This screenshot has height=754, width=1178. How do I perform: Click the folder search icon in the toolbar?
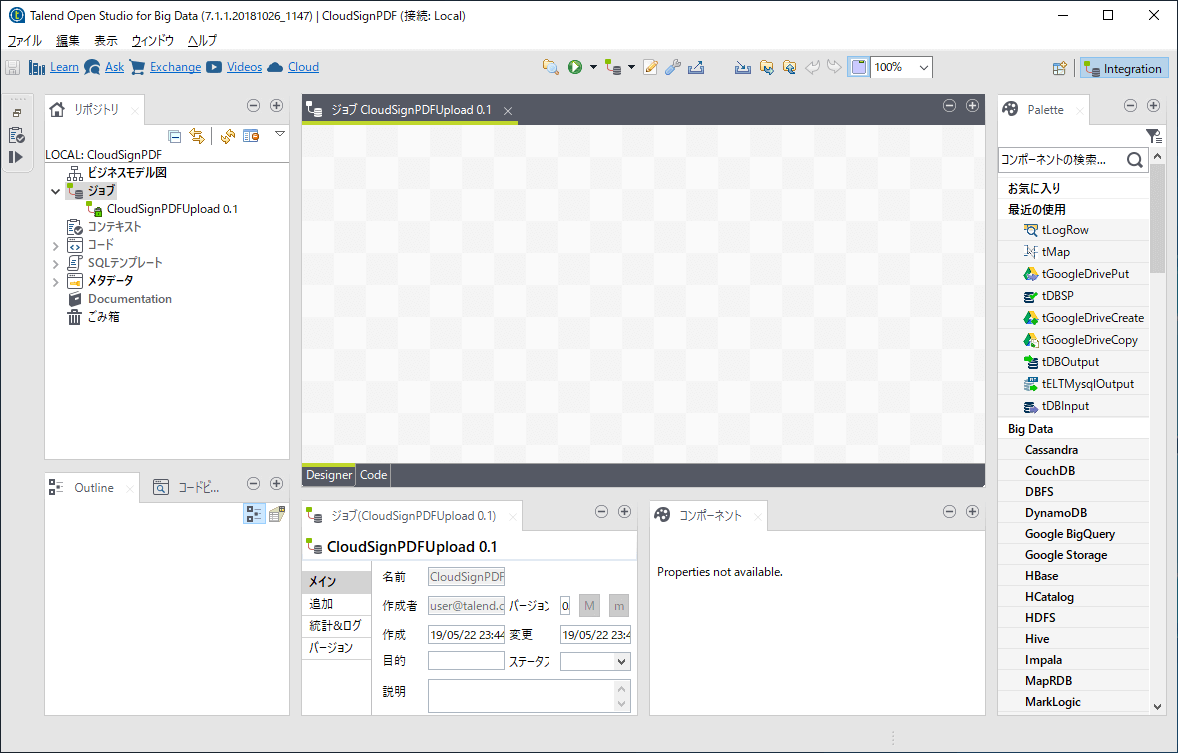(551, 68)
